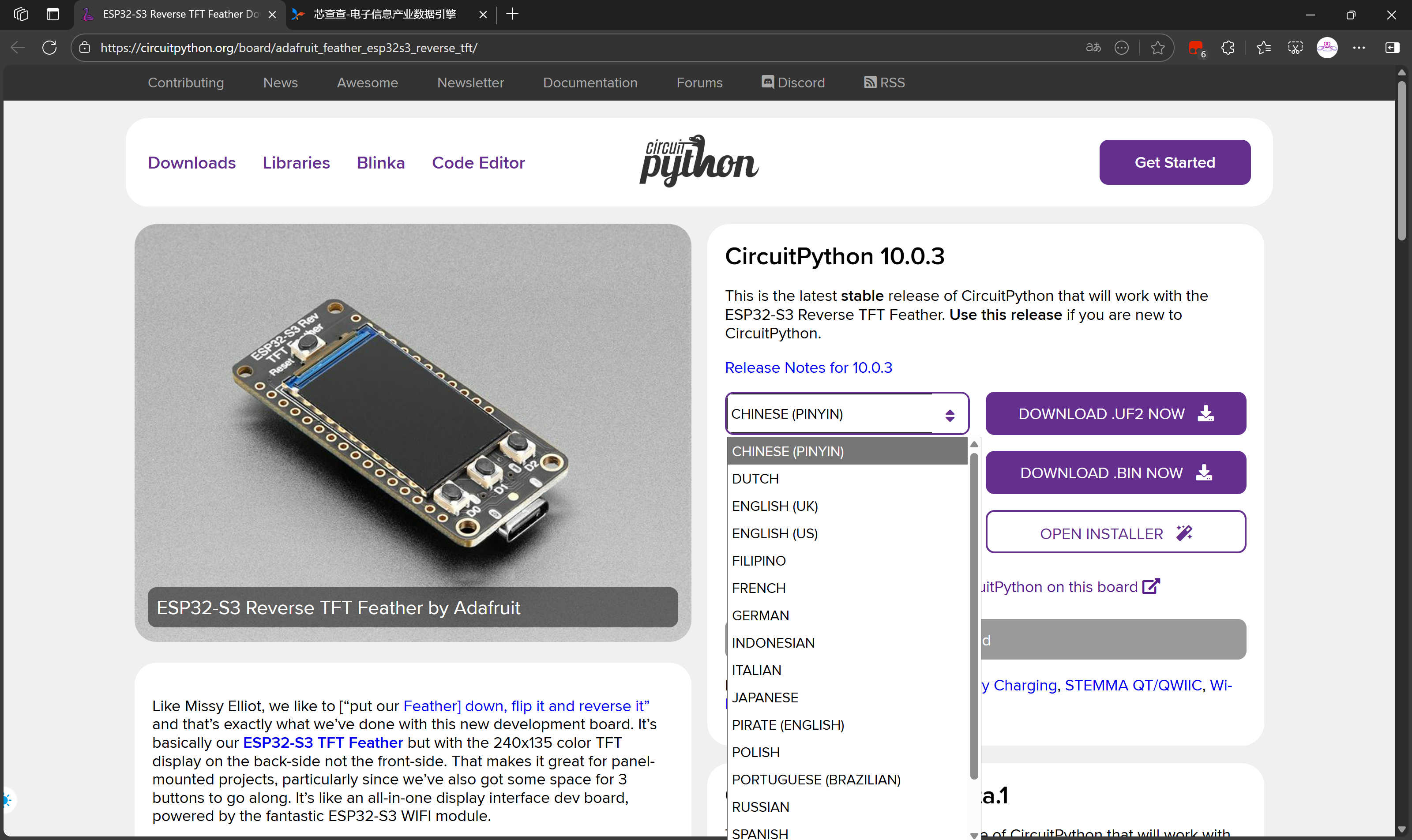Click the DOWNLOAD .UF2 NOW button
This screenshot has height=840, width=1412.
coord(1115,414)
